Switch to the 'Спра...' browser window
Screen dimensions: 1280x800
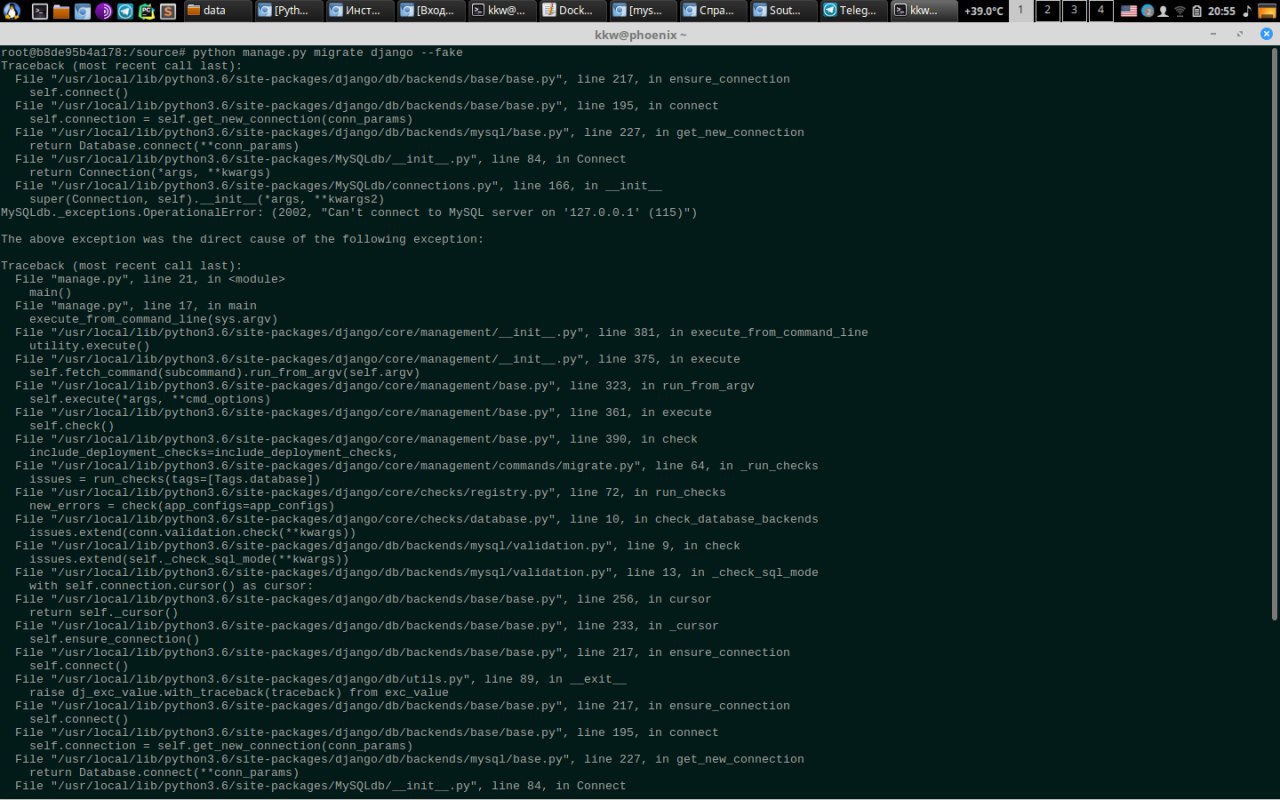click(715, 11)
